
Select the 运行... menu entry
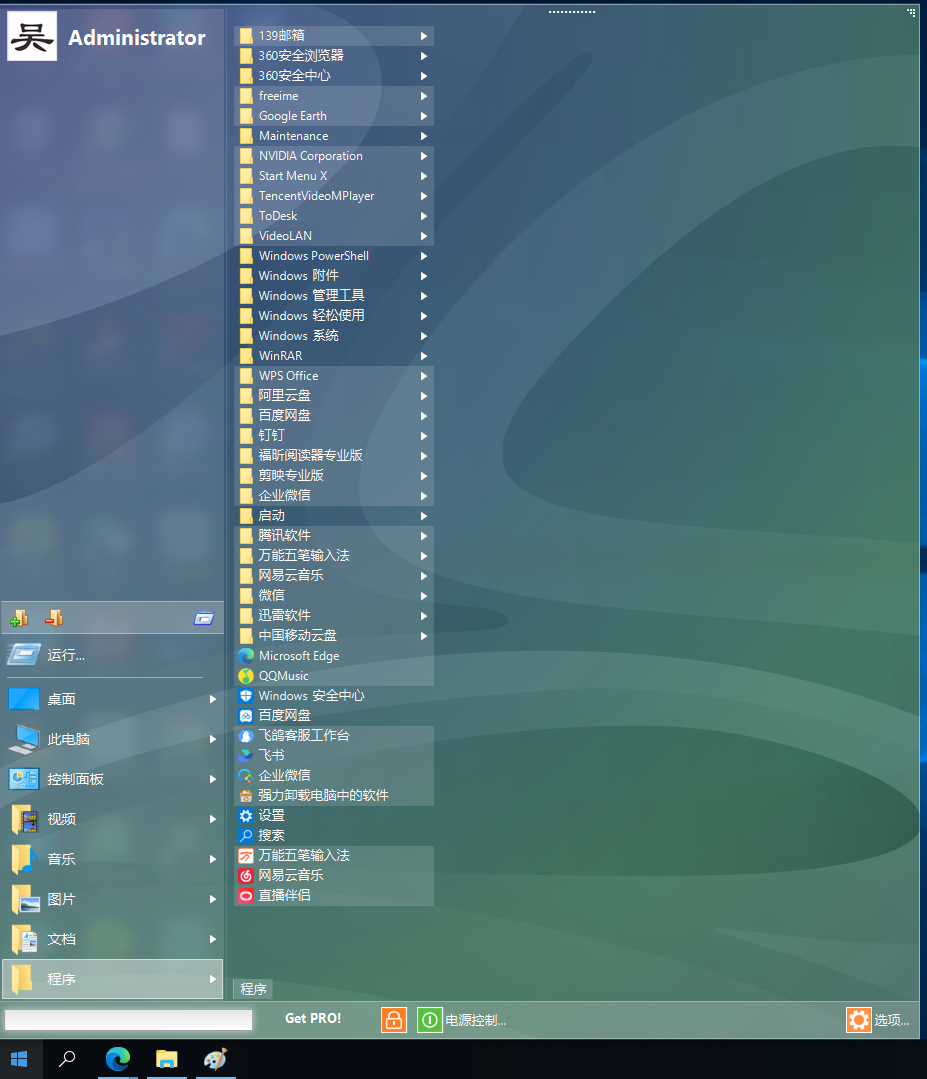[66, 655]
